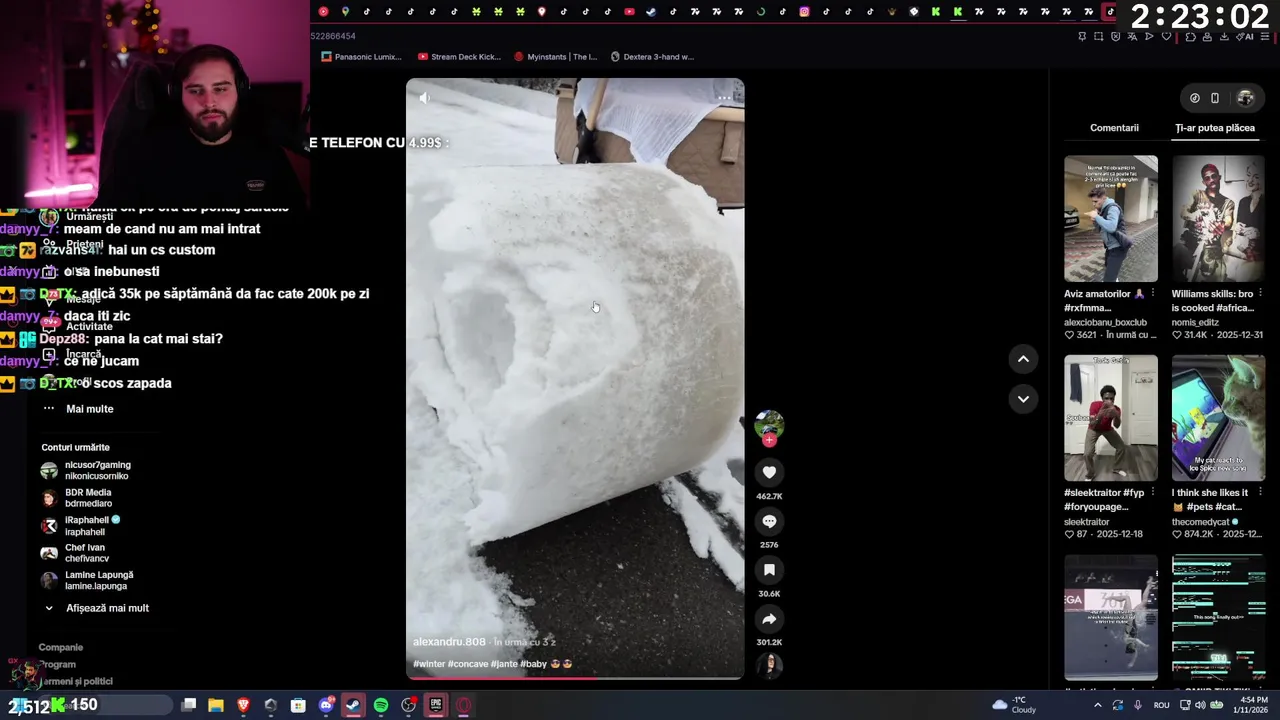Screen dimensions: 1280x720
Task: Open Lamine Lapungă followed account
Action: coord(87,580)
